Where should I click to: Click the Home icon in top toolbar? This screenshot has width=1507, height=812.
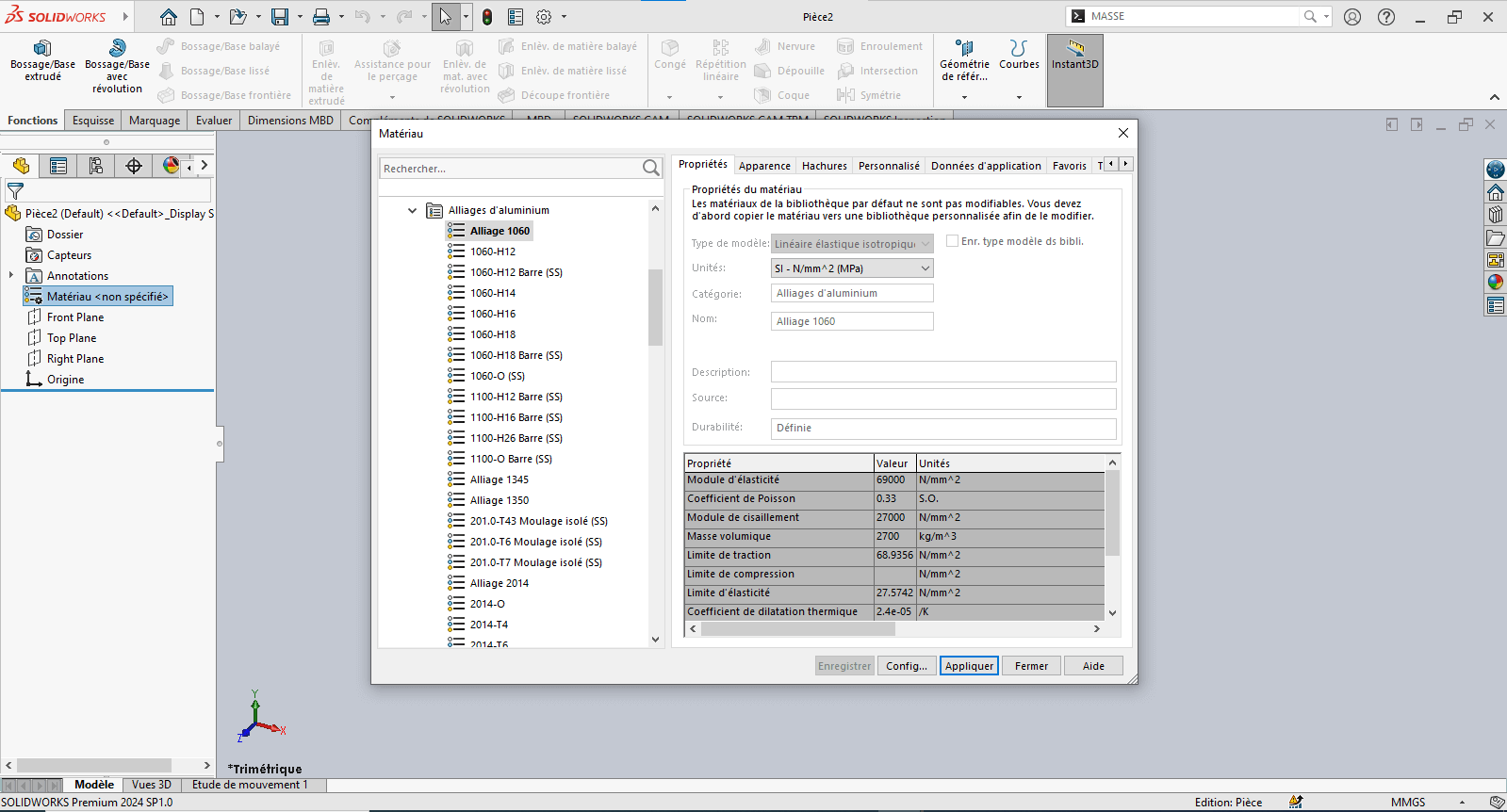(x=168, y=17)
